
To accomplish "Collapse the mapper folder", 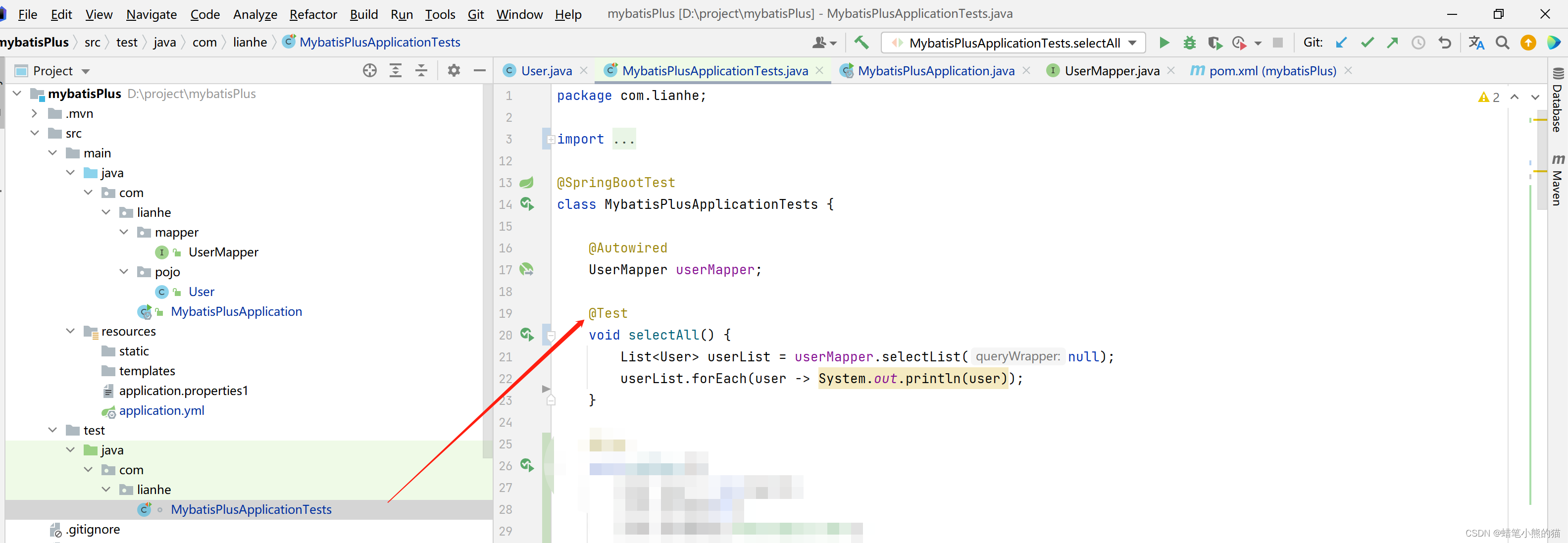I will click(124, 232).
